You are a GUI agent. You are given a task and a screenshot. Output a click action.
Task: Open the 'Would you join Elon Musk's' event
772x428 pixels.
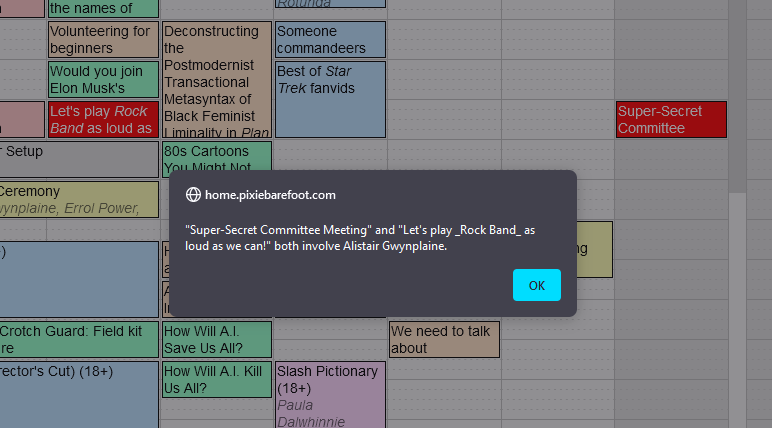click(103, 79)
